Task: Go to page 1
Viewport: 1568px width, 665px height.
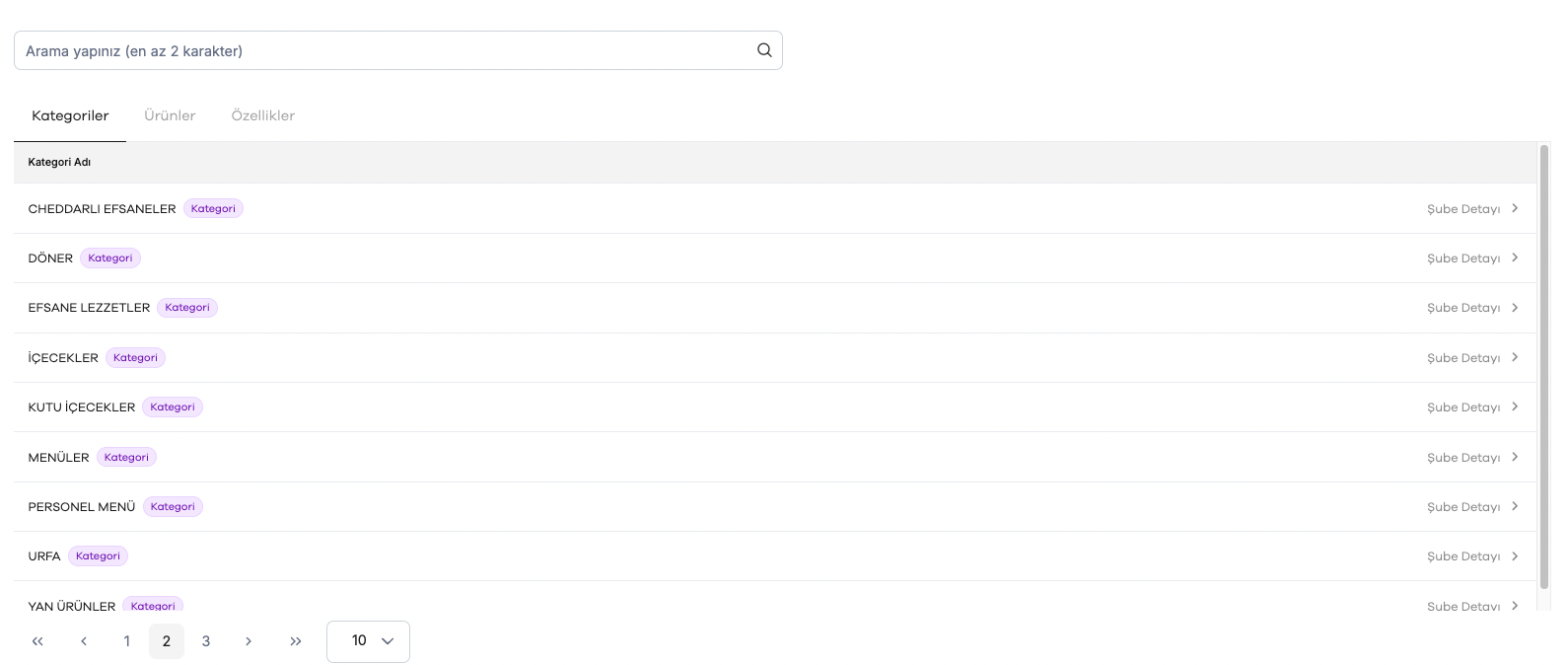Action: pyautogui.click(x=126, y=641)
